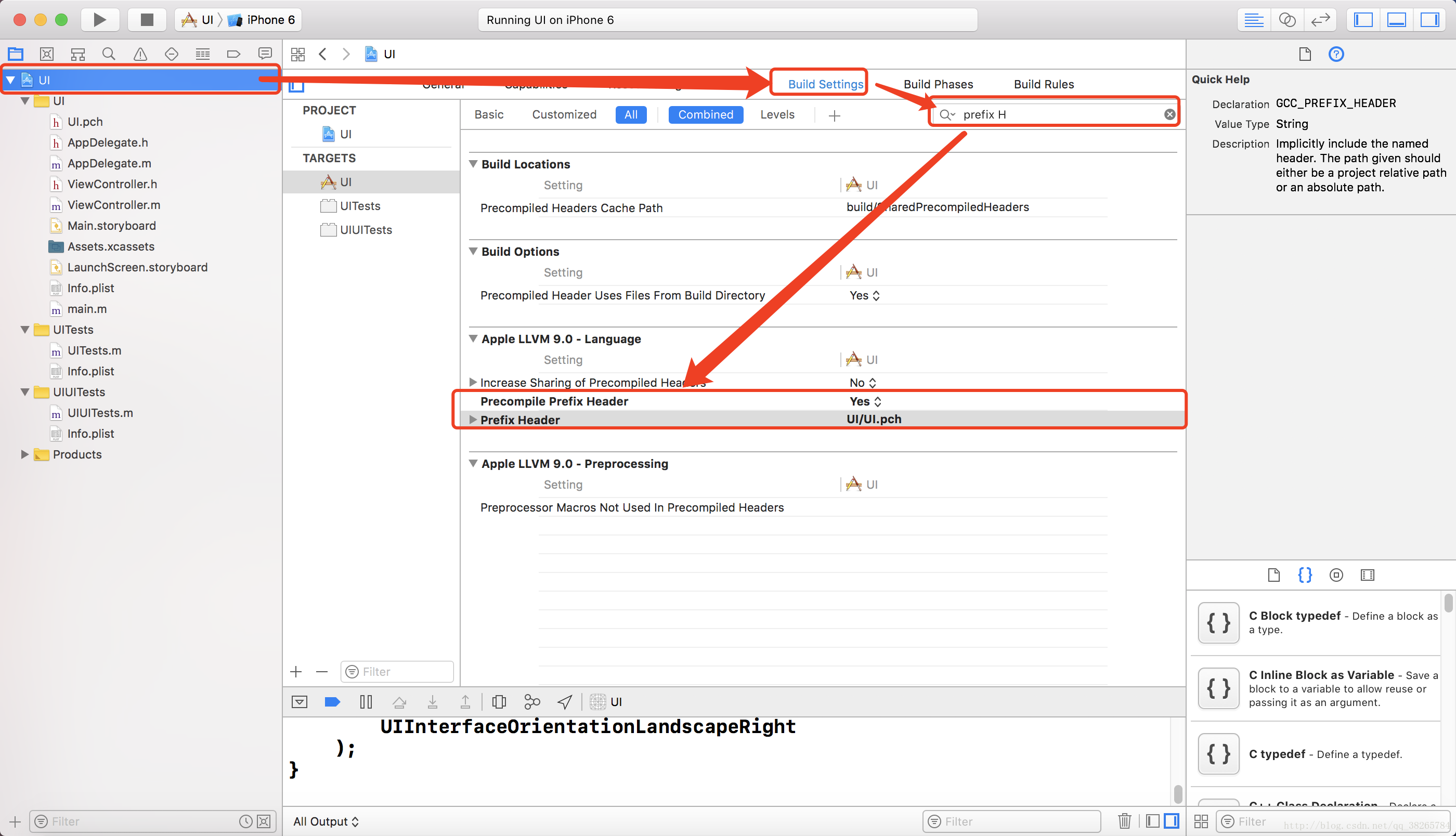
Task: Expand the Prefix Header setting row
Action: point(473,419)
